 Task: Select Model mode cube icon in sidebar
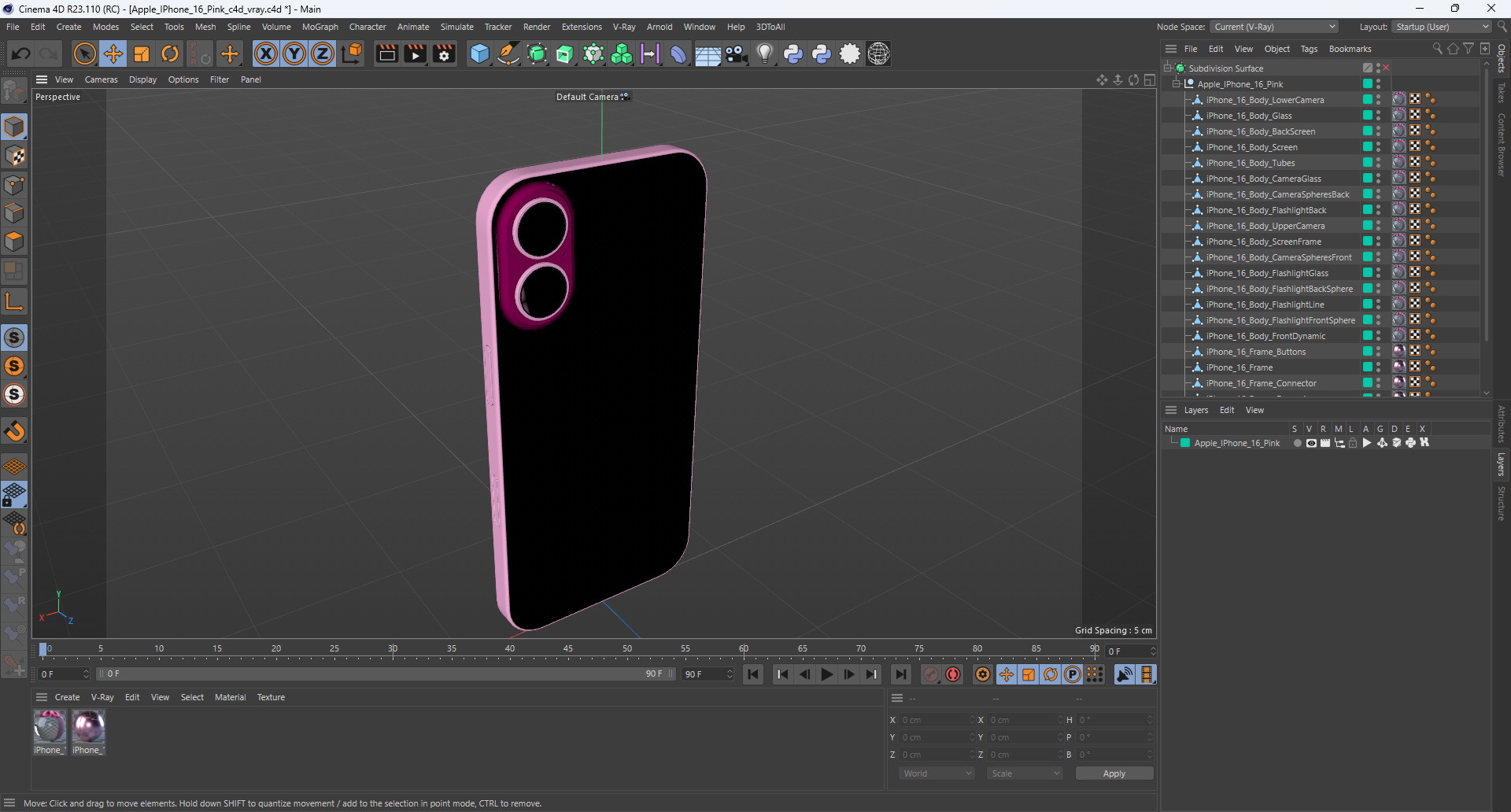pyautogui.click(x=14, y=127)
